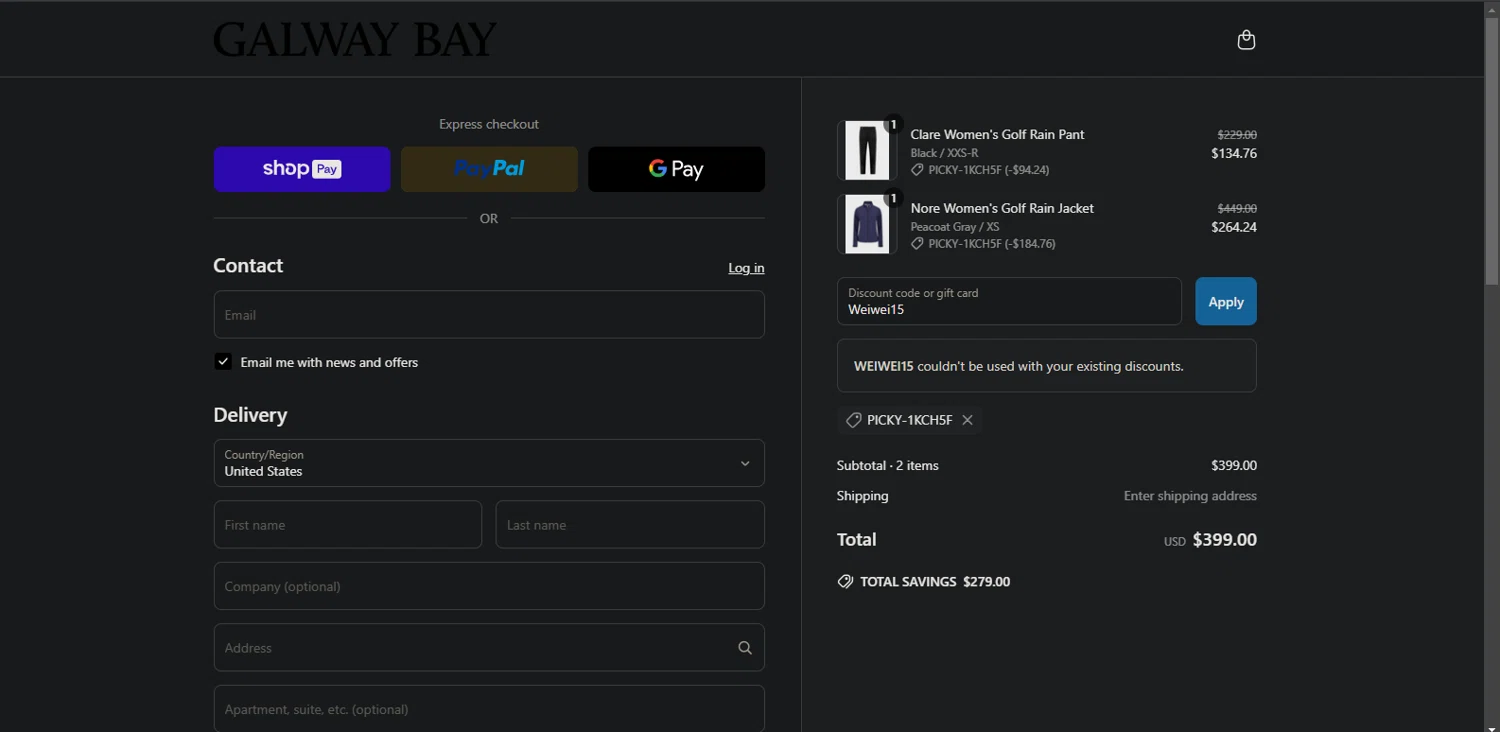Click the discount tag icon under Rain Pant
This screenshot has width=1500, height=732.
click(x=917, y=170)
